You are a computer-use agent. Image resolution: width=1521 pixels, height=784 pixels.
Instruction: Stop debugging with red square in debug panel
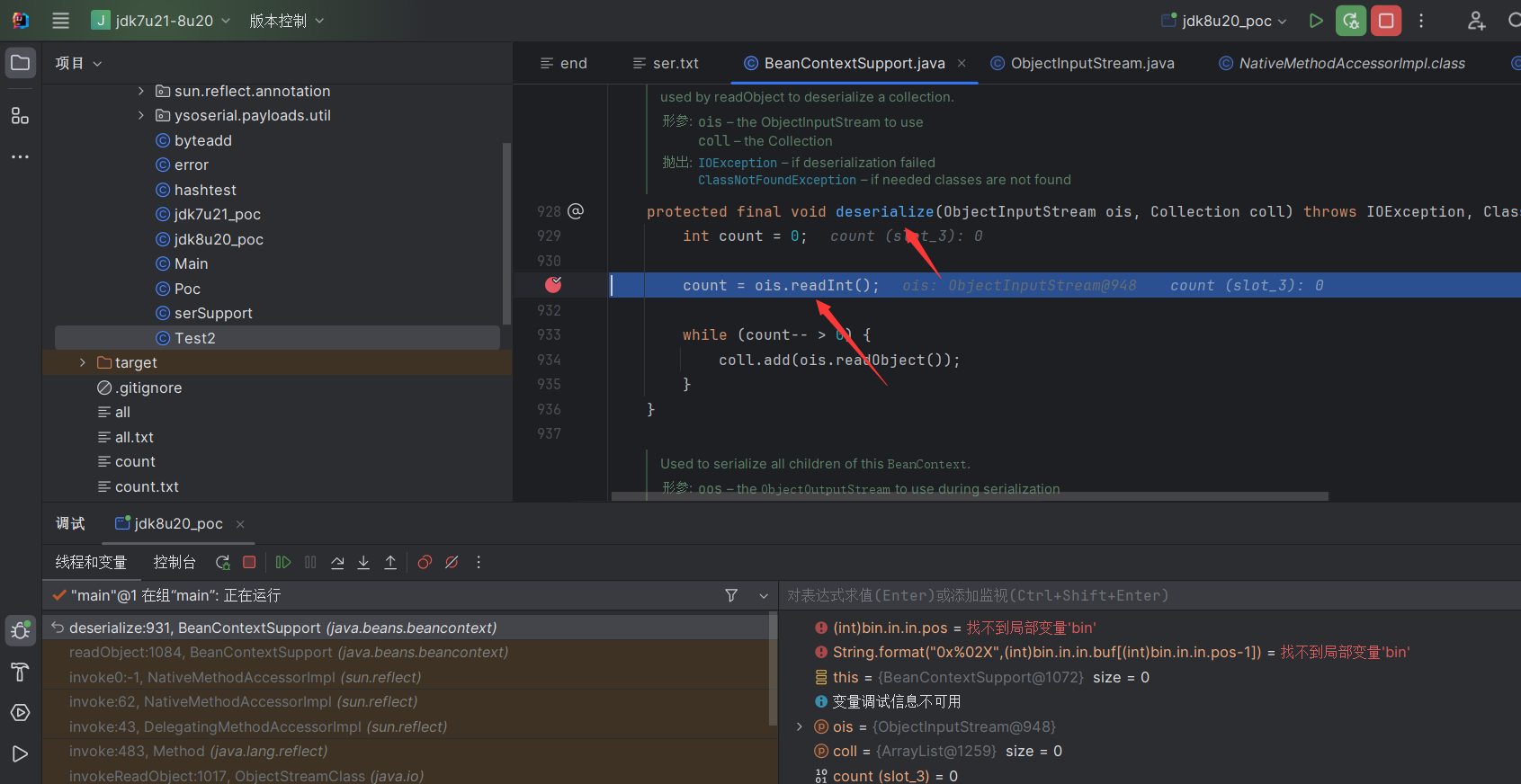click(x=250, y=562)
